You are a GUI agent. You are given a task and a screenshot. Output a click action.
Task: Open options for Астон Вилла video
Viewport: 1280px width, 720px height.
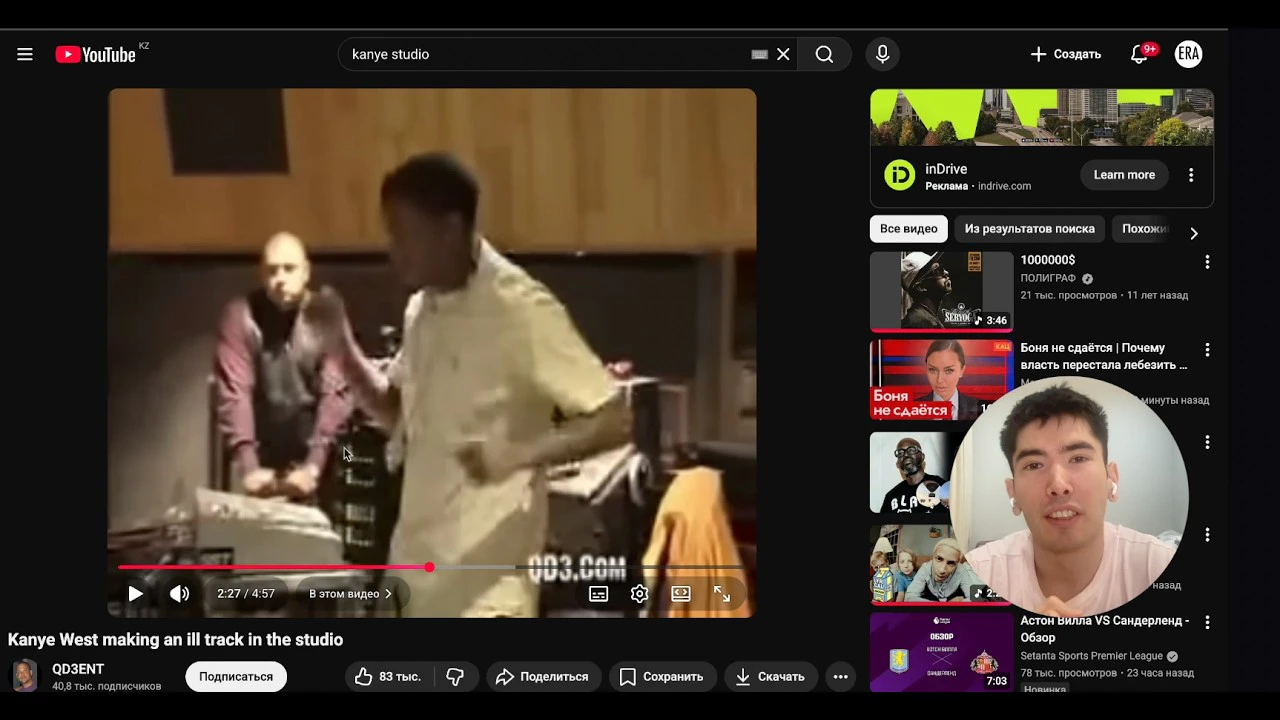[x=1207, y=623]
